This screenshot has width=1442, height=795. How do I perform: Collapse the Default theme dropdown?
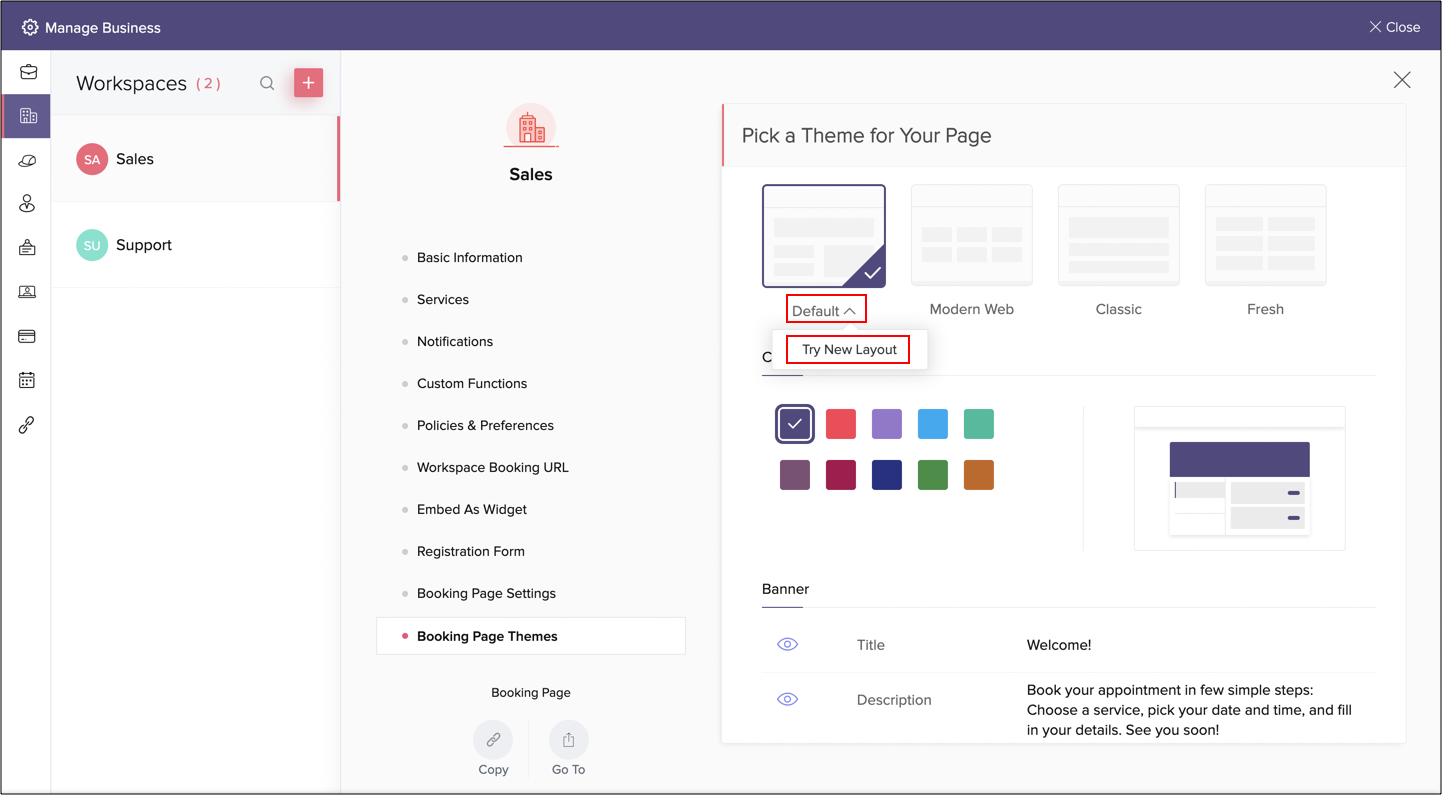click(x=825, y=309)
